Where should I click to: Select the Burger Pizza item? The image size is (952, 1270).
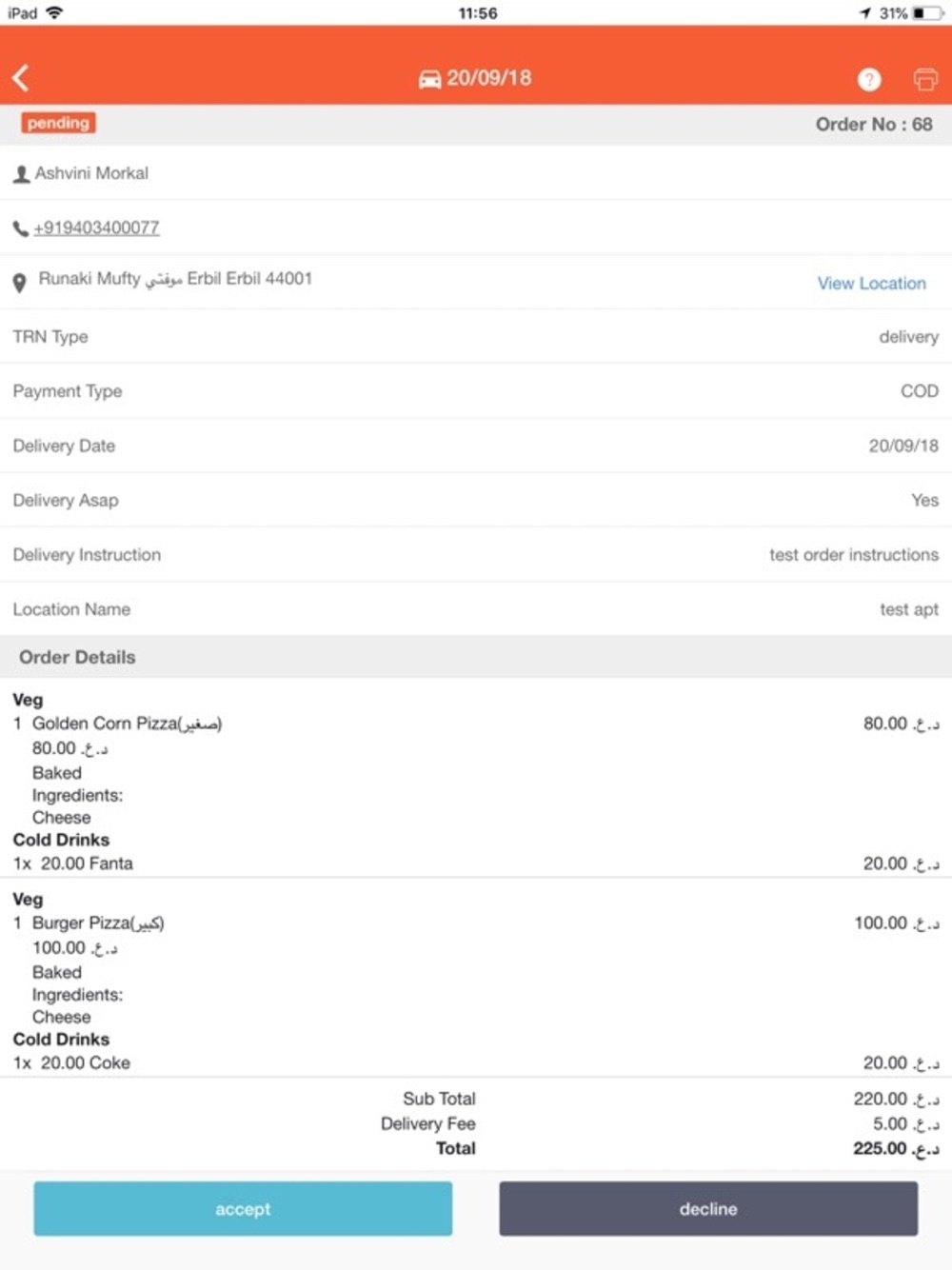(x=98, y=923)
